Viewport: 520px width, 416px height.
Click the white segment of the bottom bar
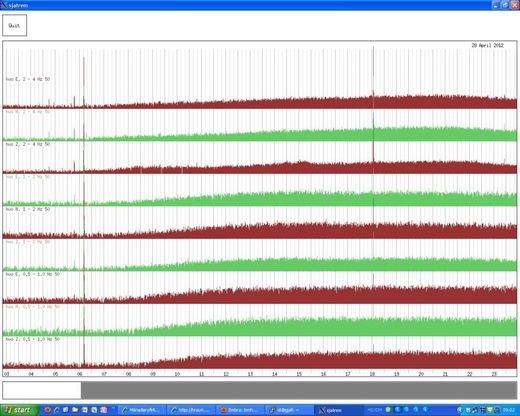point(42,390)
